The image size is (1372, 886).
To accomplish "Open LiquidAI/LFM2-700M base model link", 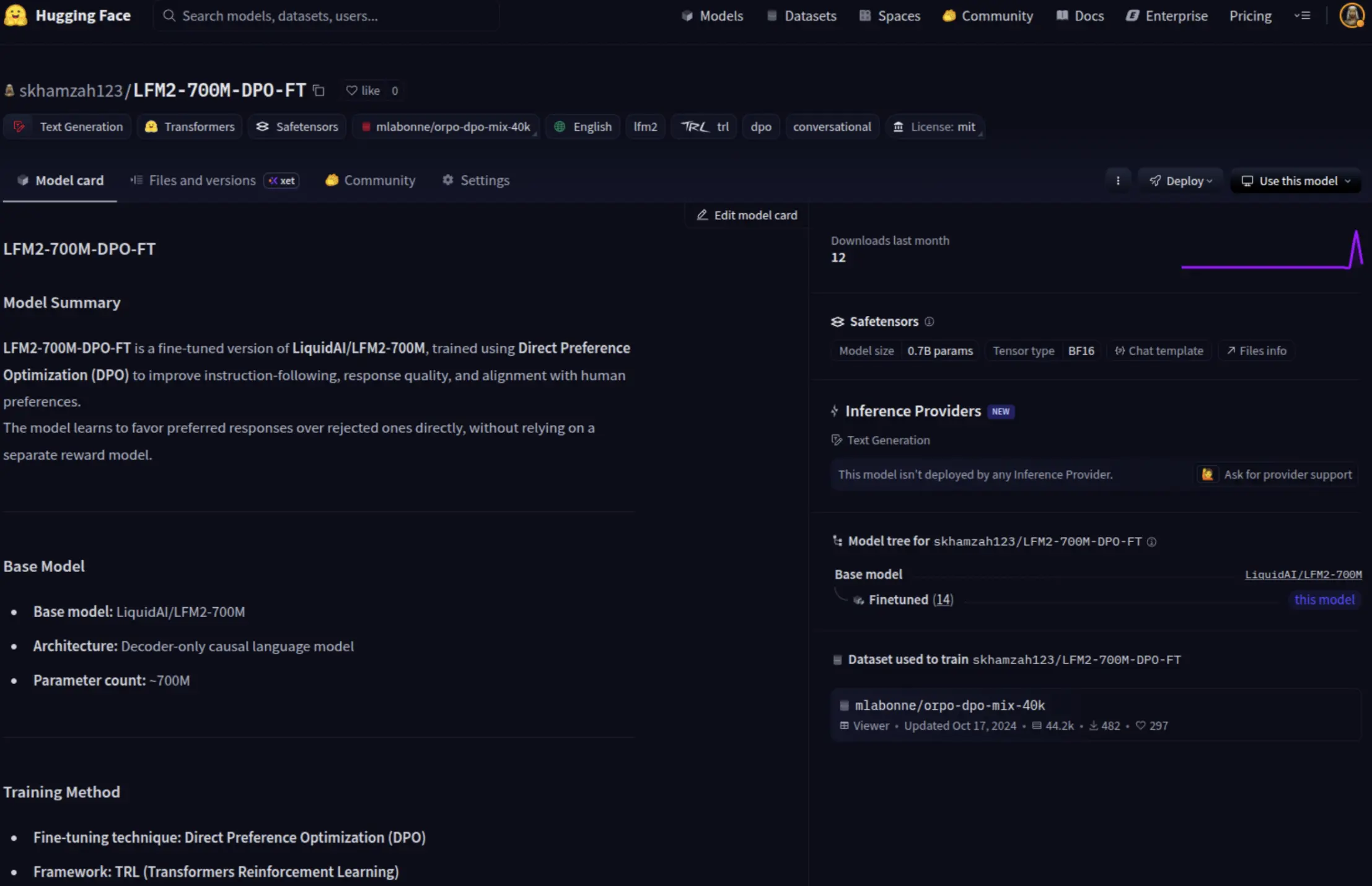I will pyautogui.click(x=1303, y=574).
